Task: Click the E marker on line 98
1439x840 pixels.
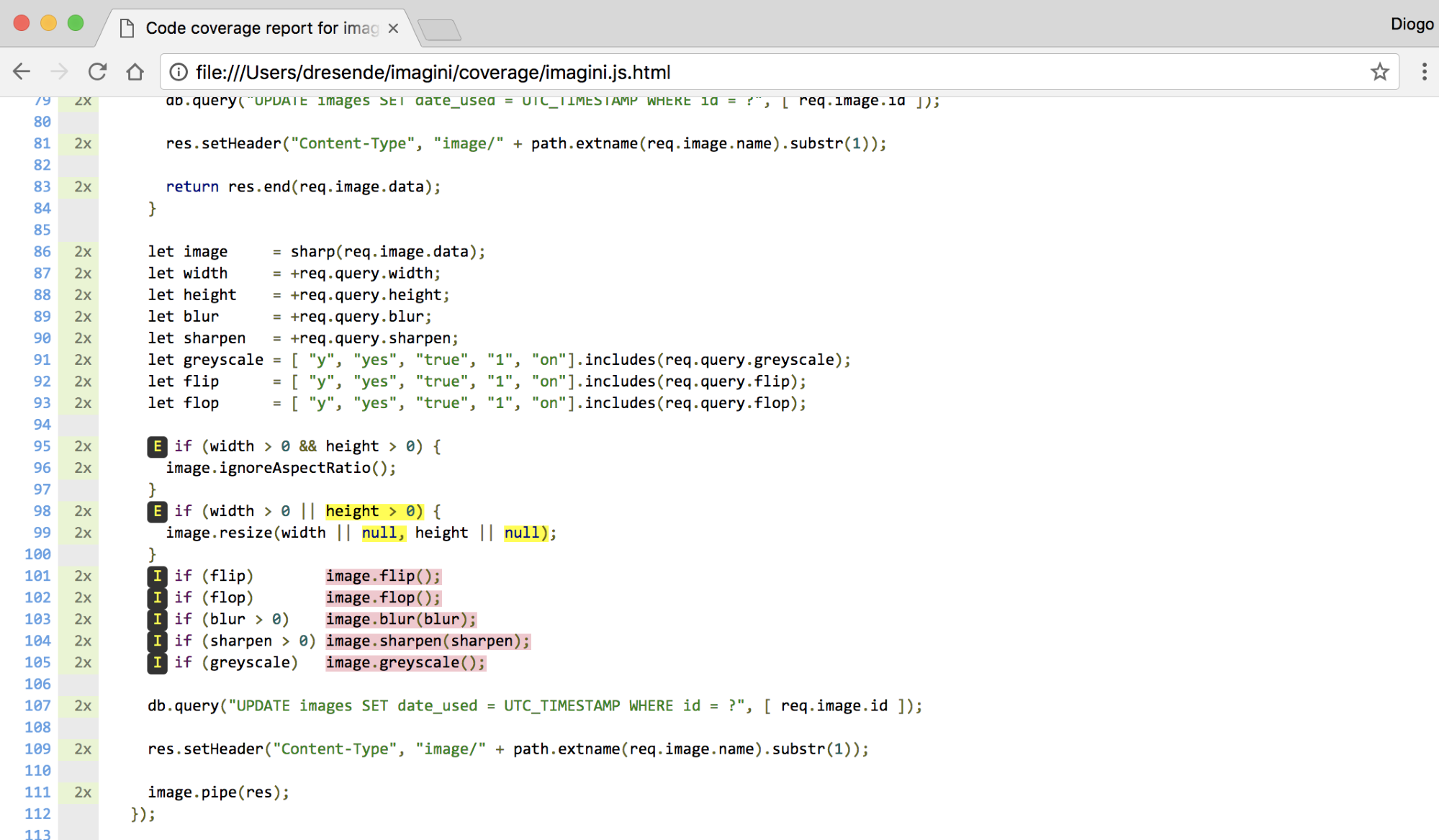Action: [157, 511]
